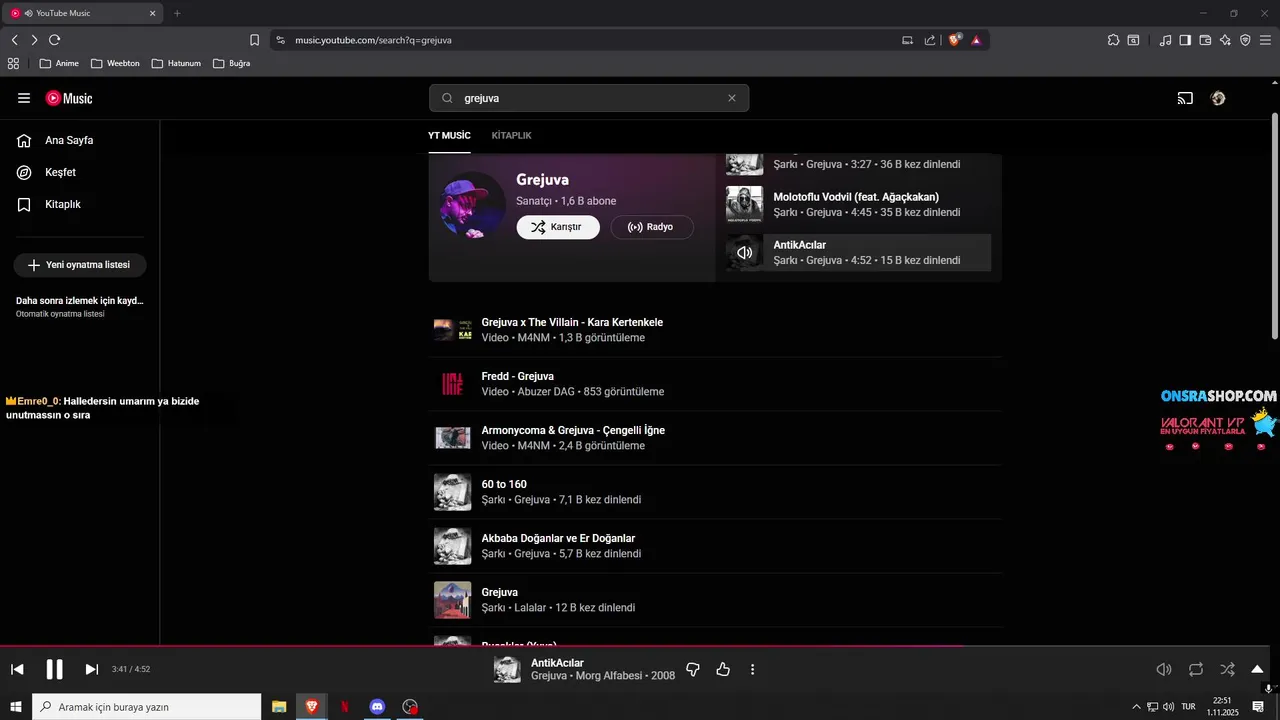The image size is (1280, 720).
Task: Click the search magnifier icon
Action: coord(447,98)
